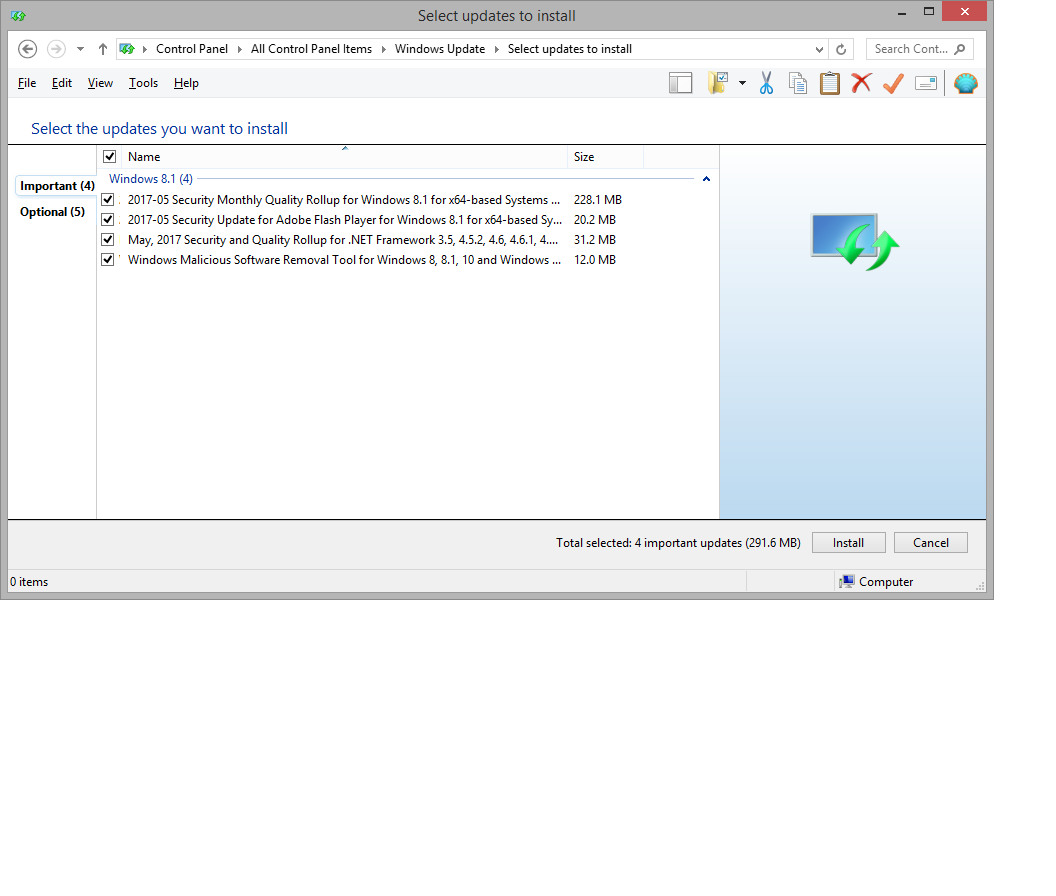Click the red X Delete icon
This screenshot has height=896, width=1056.
point(861,84)
